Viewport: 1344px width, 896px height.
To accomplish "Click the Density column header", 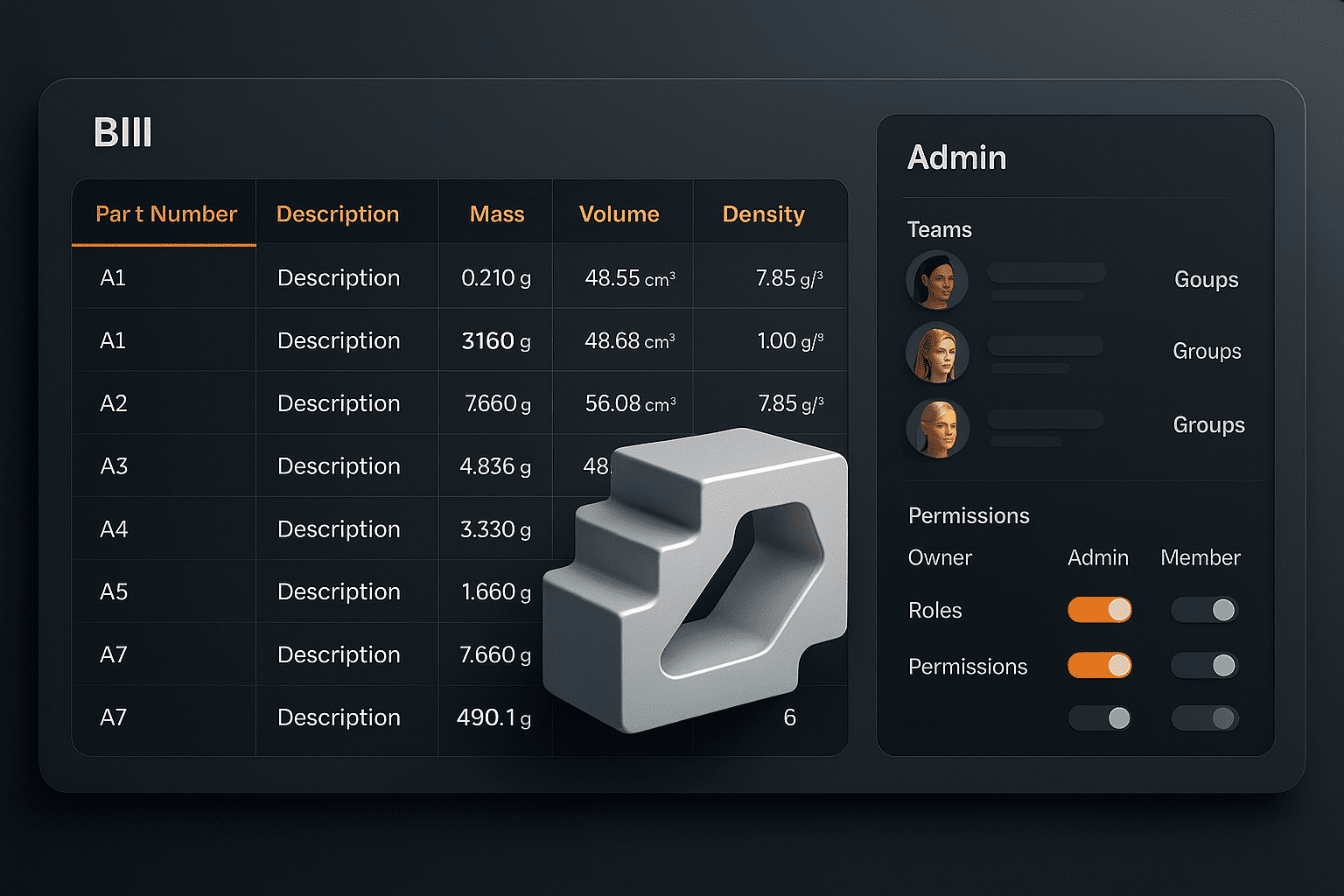I will tap(764, 214).
